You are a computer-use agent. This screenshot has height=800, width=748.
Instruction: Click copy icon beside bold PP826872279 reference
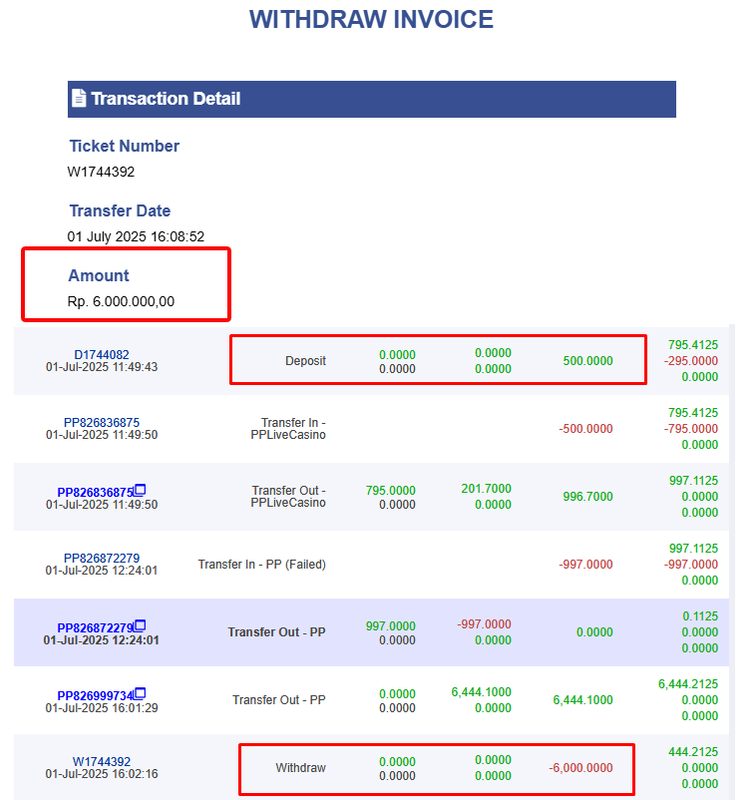click(140, 625)
